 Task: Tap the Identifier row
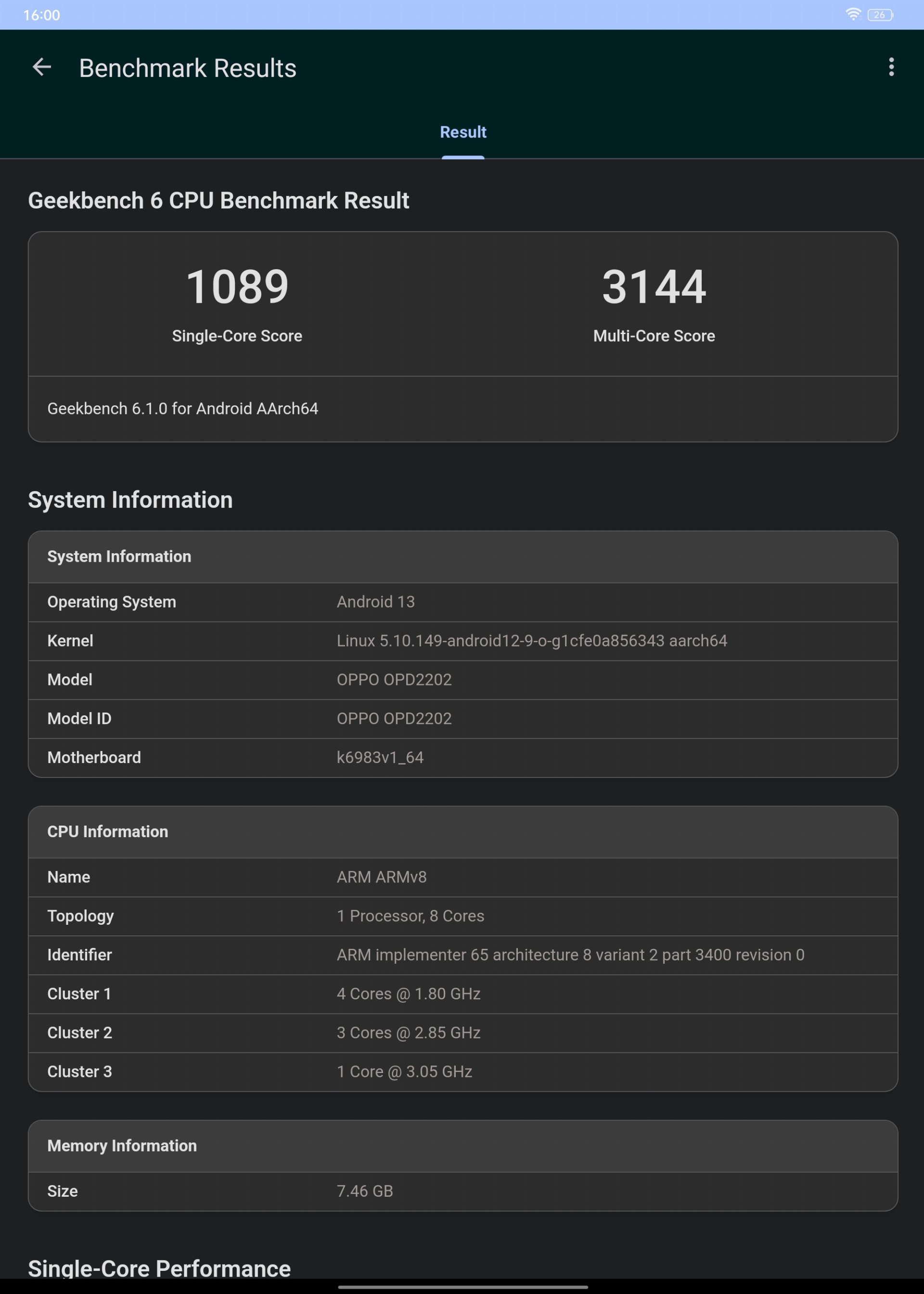click(x=463, y=955)
